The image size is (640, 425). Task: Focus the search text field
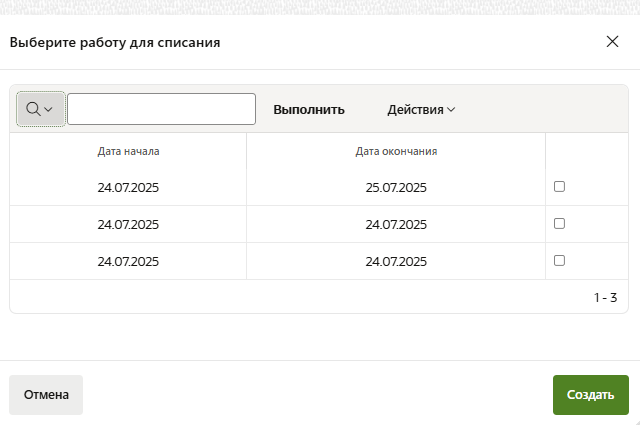(x=161, y=109)
